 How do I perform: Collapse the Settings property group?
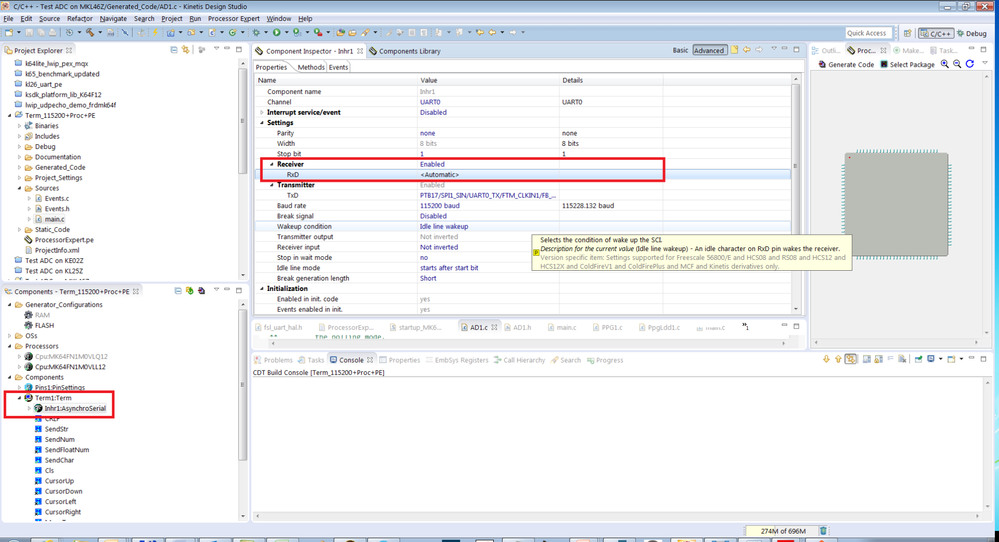262,123
